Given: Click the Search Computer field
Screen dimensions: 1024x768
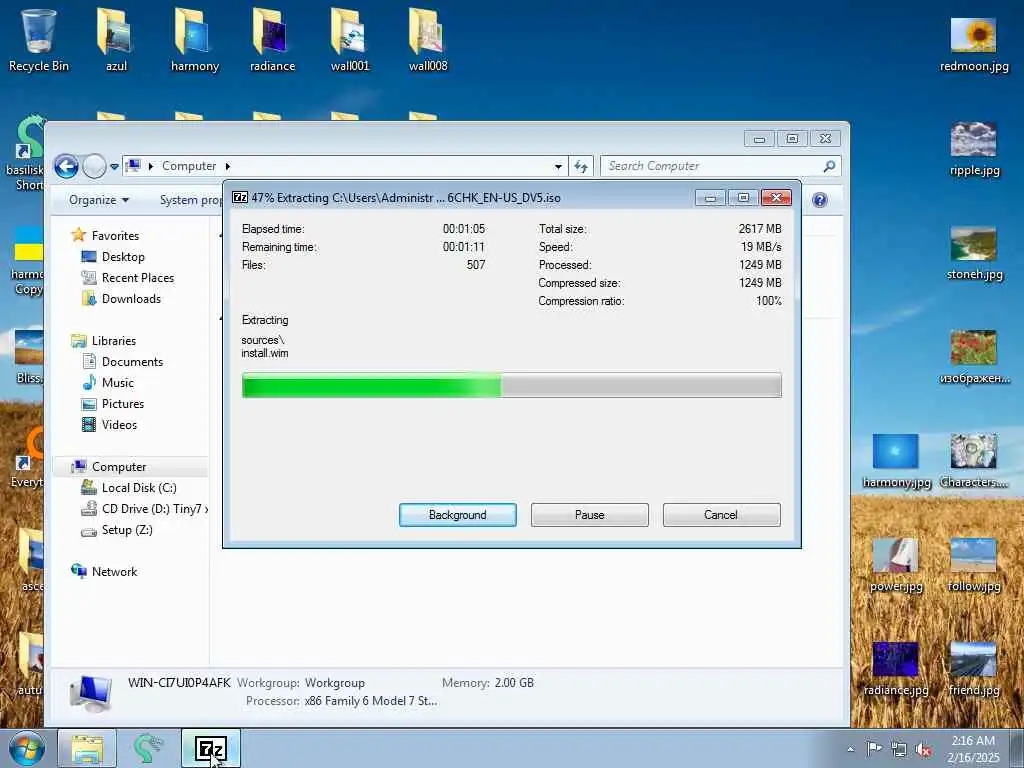Looking at the screenshot, I should (712, 166).
